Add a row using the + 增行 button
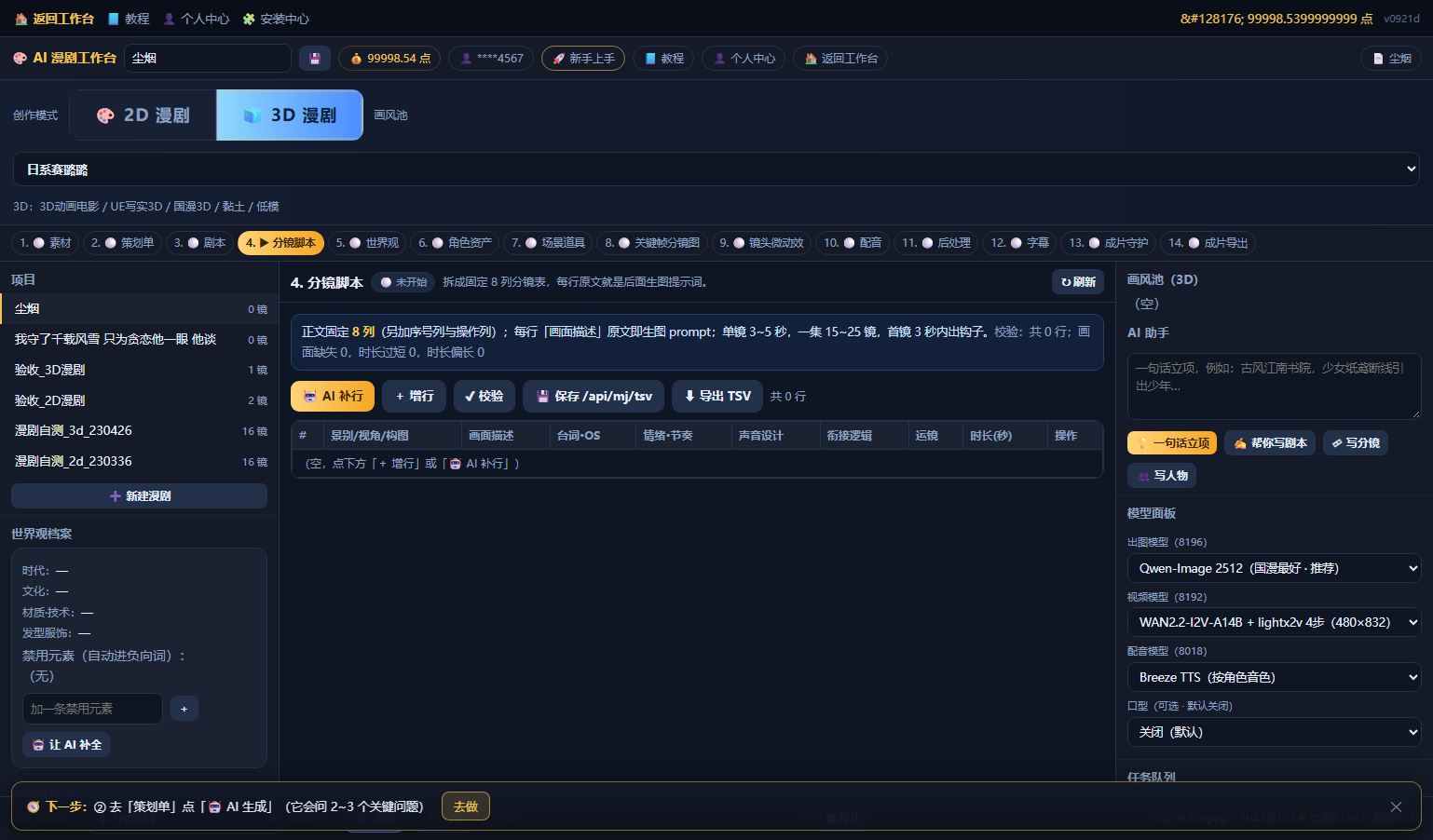 pos(415,397)
